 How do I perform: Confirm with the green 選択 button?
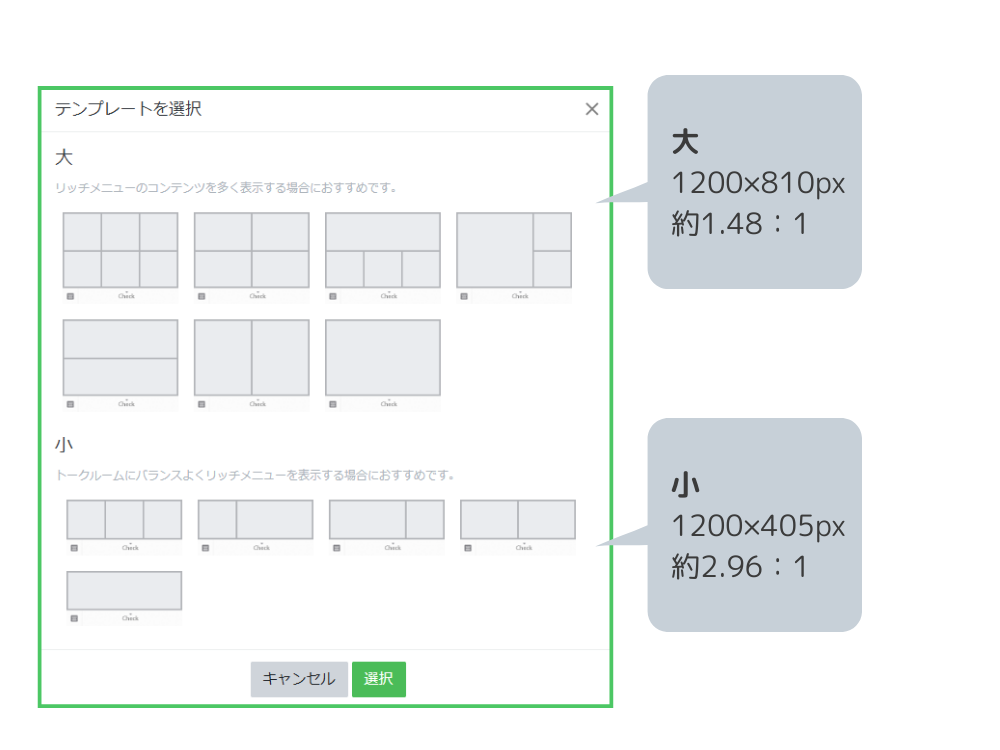pos(378,679)
